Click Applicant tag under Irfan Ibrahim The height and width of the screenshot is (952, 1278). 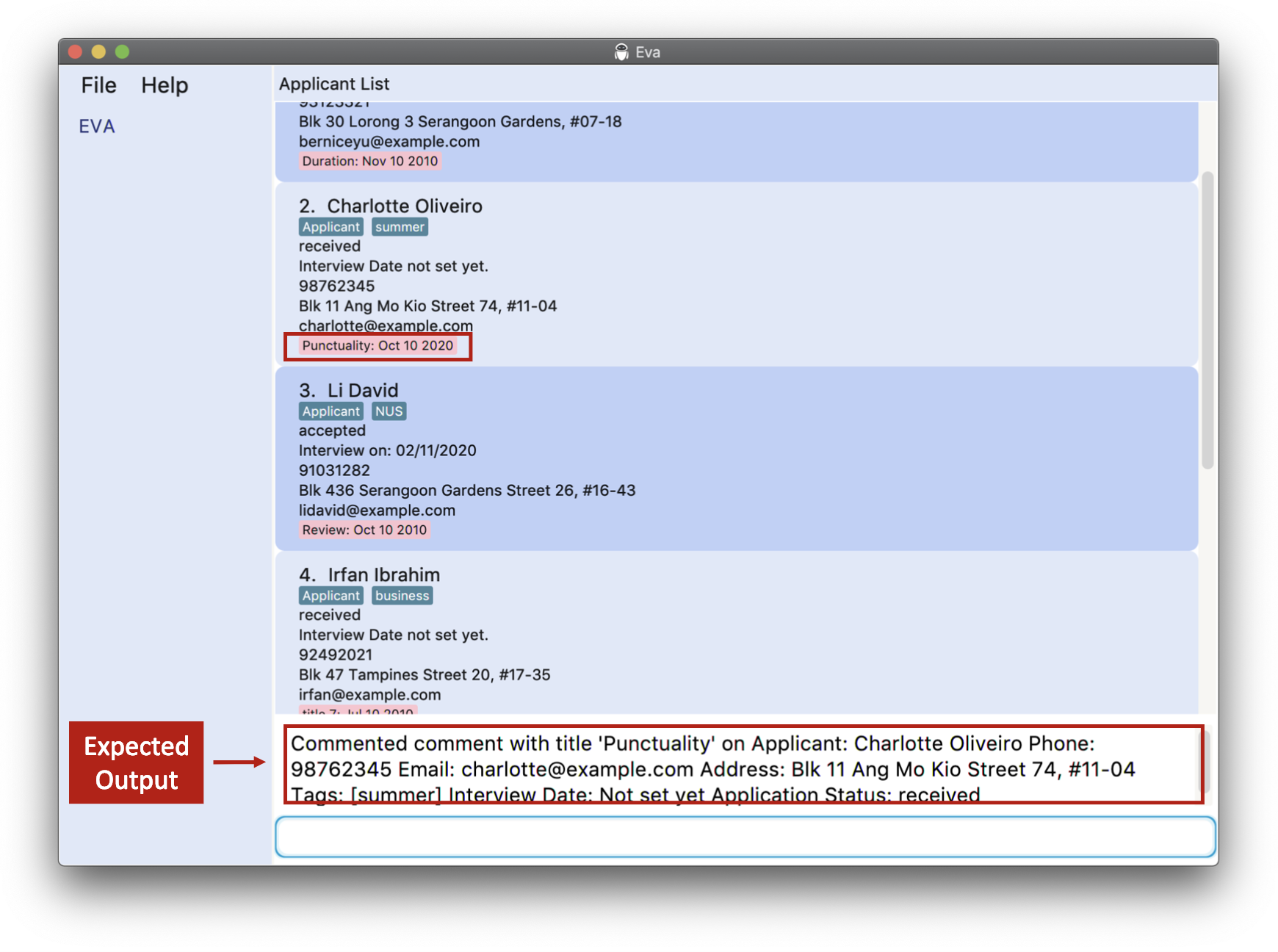click(x=331, y=596)
